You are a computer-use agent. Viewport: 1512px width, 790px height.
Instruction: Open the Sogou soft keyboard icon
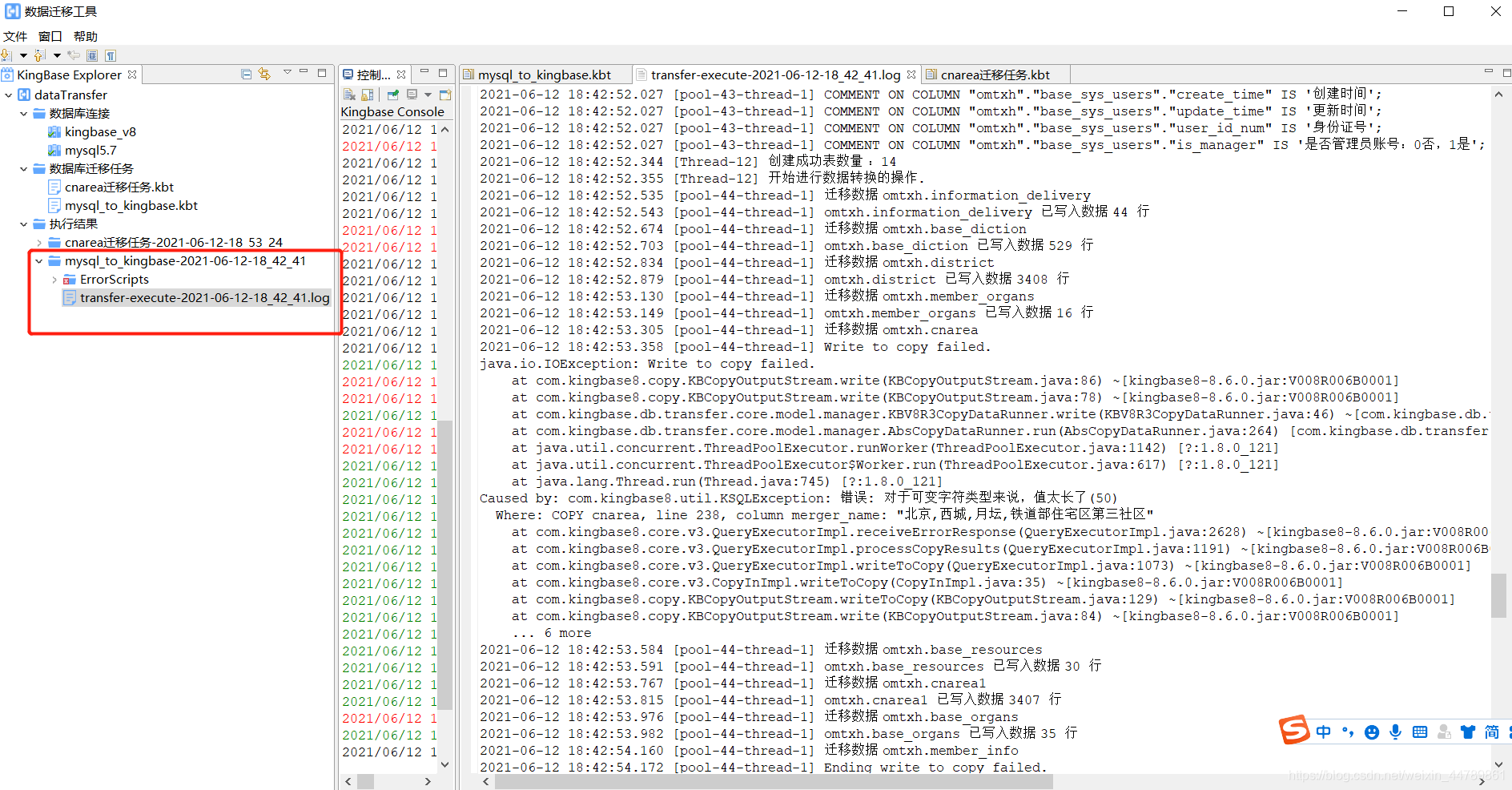pos(1420,732)
